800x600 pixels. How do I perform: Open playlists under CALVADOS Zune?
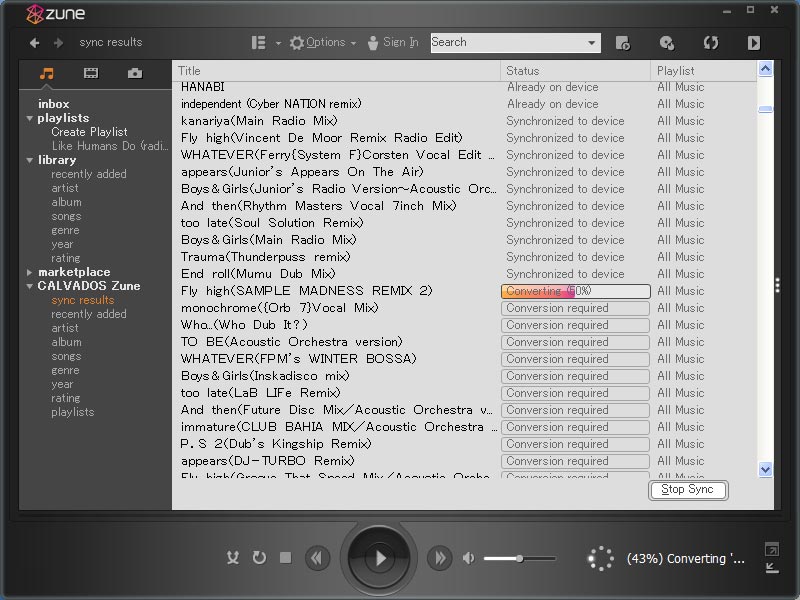(72, 412)
